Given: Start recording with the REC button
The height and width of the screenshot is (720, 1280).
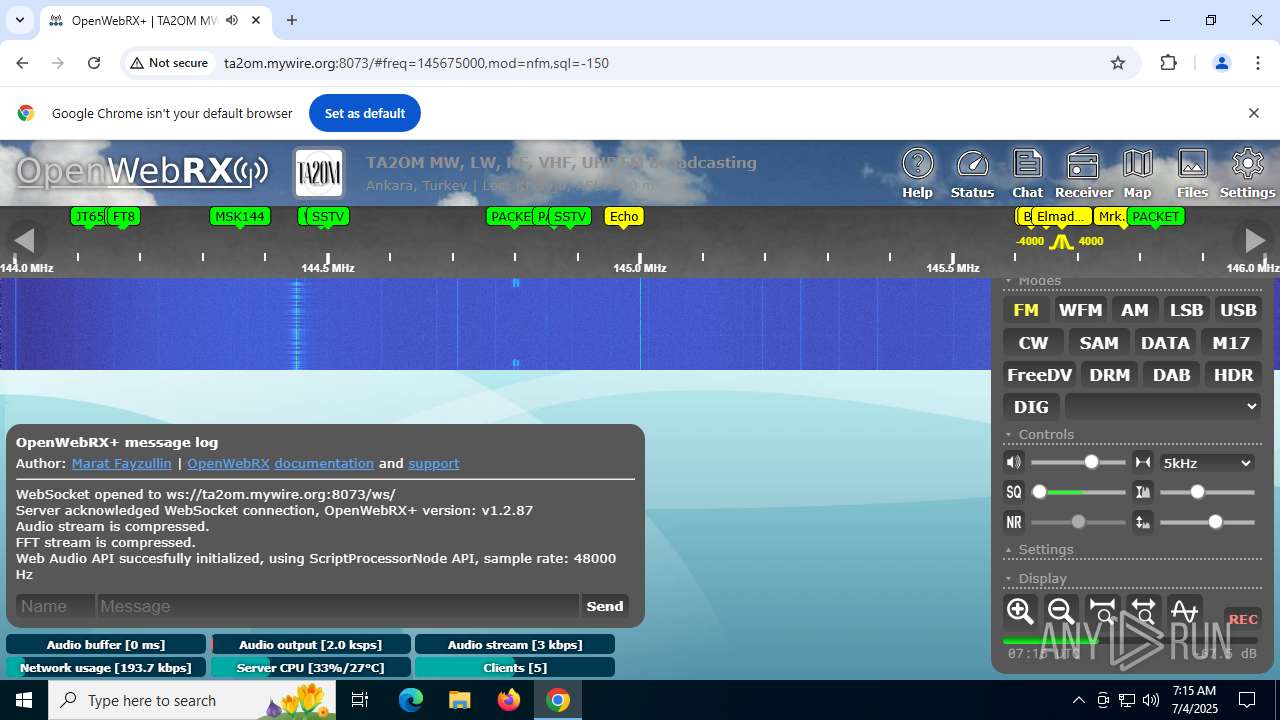Looking at the screenshot, I should [1243, 619].
